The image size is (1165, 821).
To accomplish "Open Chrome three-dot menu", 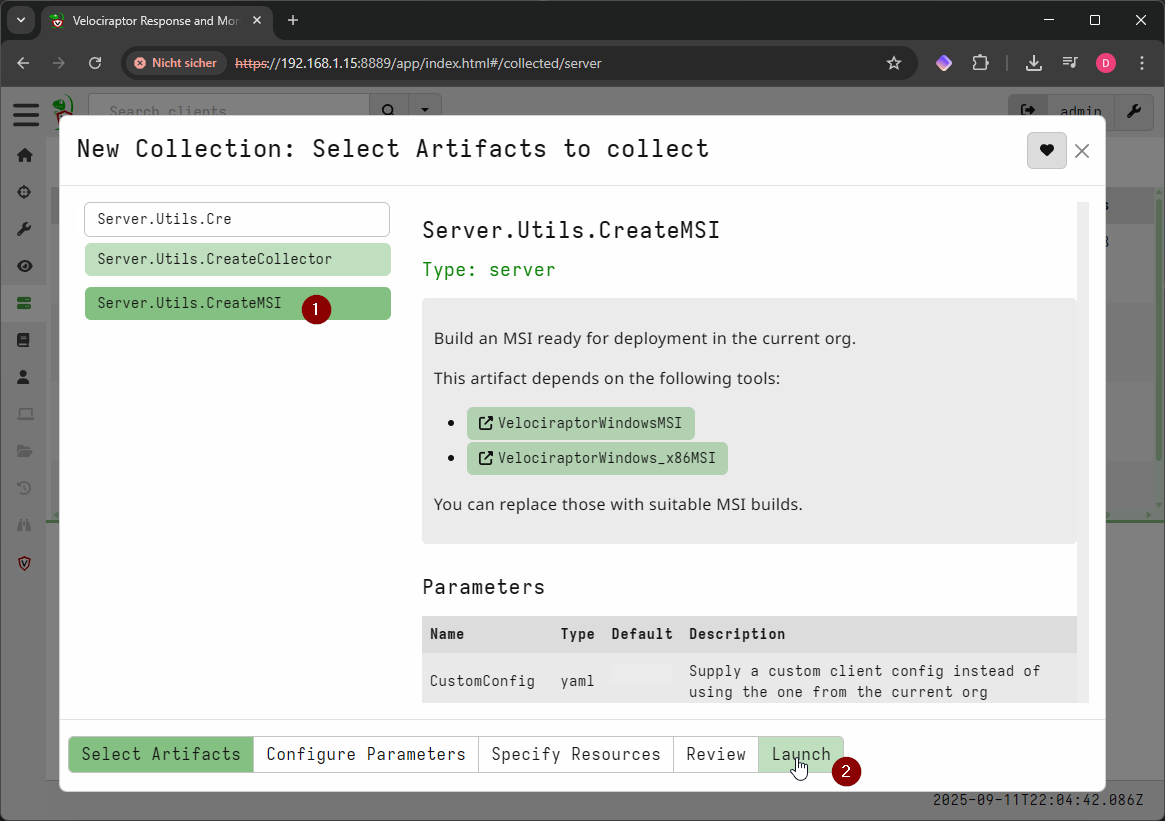I will 1142,63.
